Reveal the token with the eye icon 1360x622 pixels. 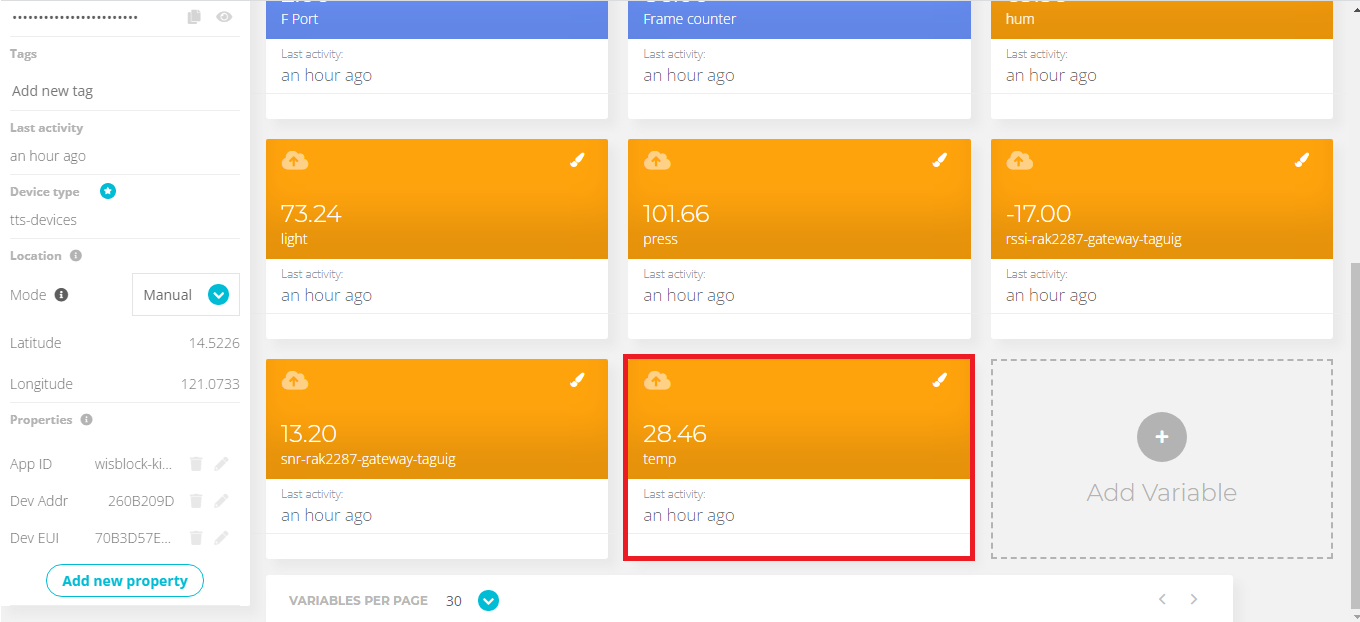(224, 17)
